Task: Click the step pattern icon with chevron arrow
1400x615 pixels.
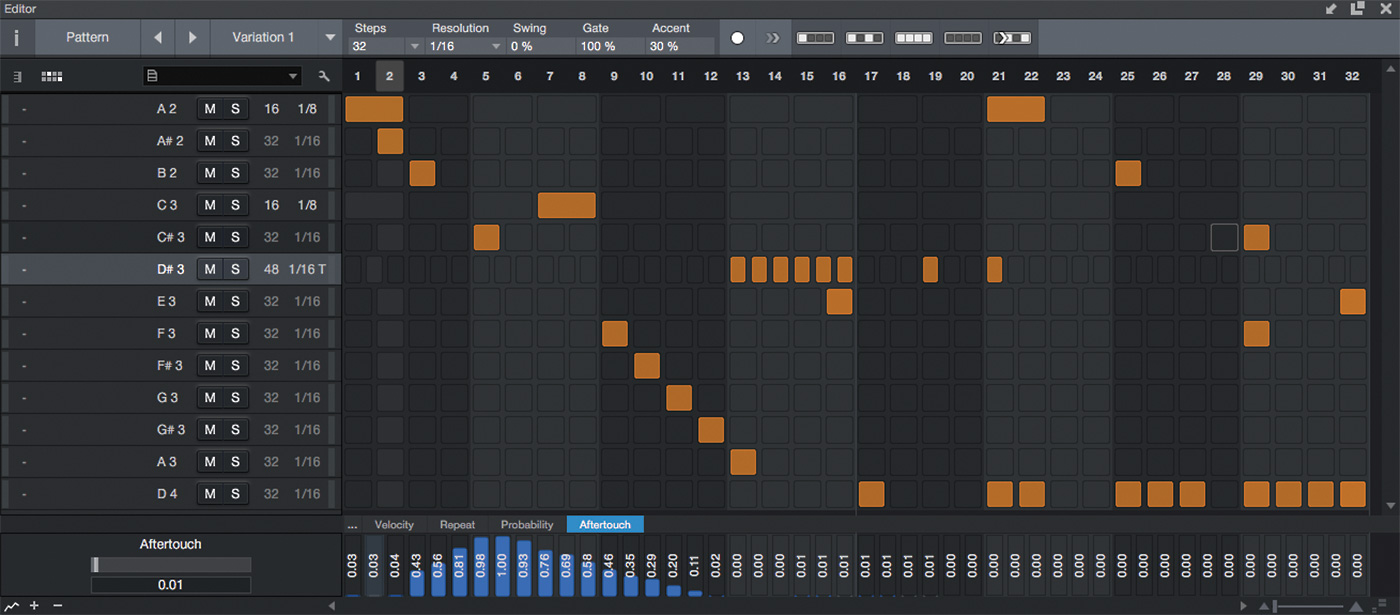Action: click(1012, 38)
